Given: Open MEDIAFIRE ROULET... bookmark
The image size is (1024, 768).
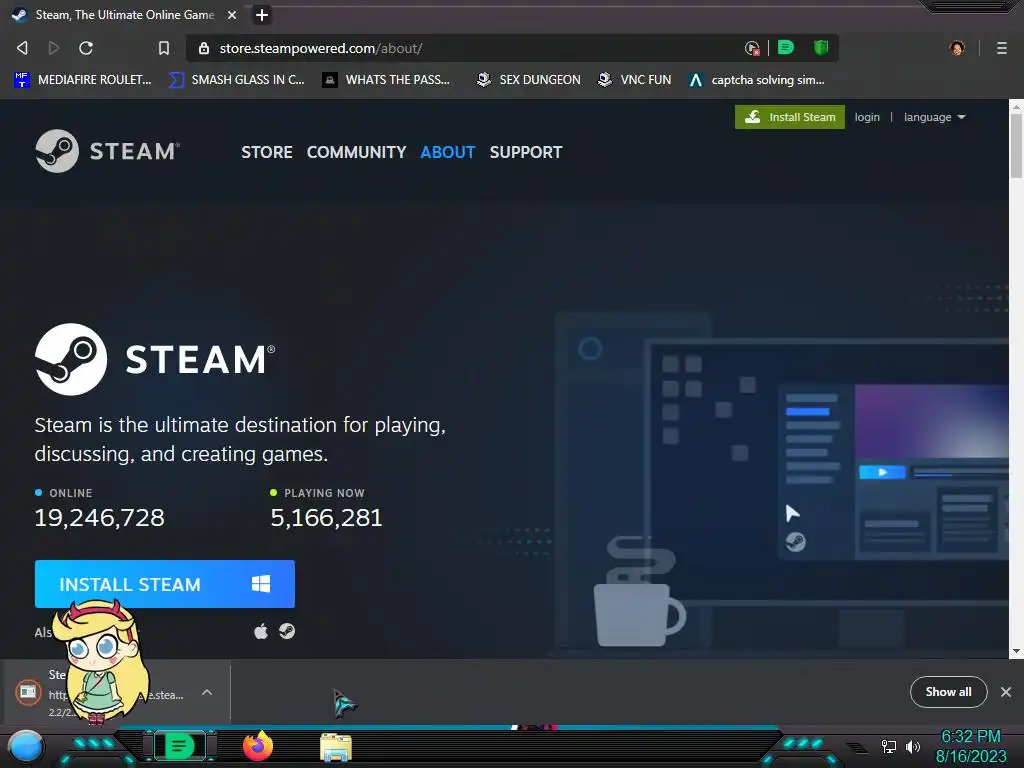Looking at the screenshot, I should (x=83, y=80).
